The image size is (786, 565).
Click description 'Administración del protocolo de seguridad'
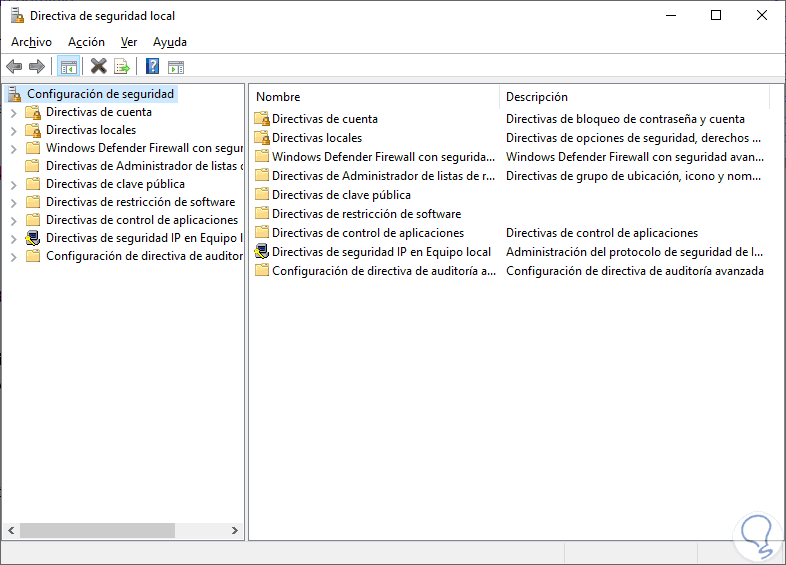pos(634,252)
